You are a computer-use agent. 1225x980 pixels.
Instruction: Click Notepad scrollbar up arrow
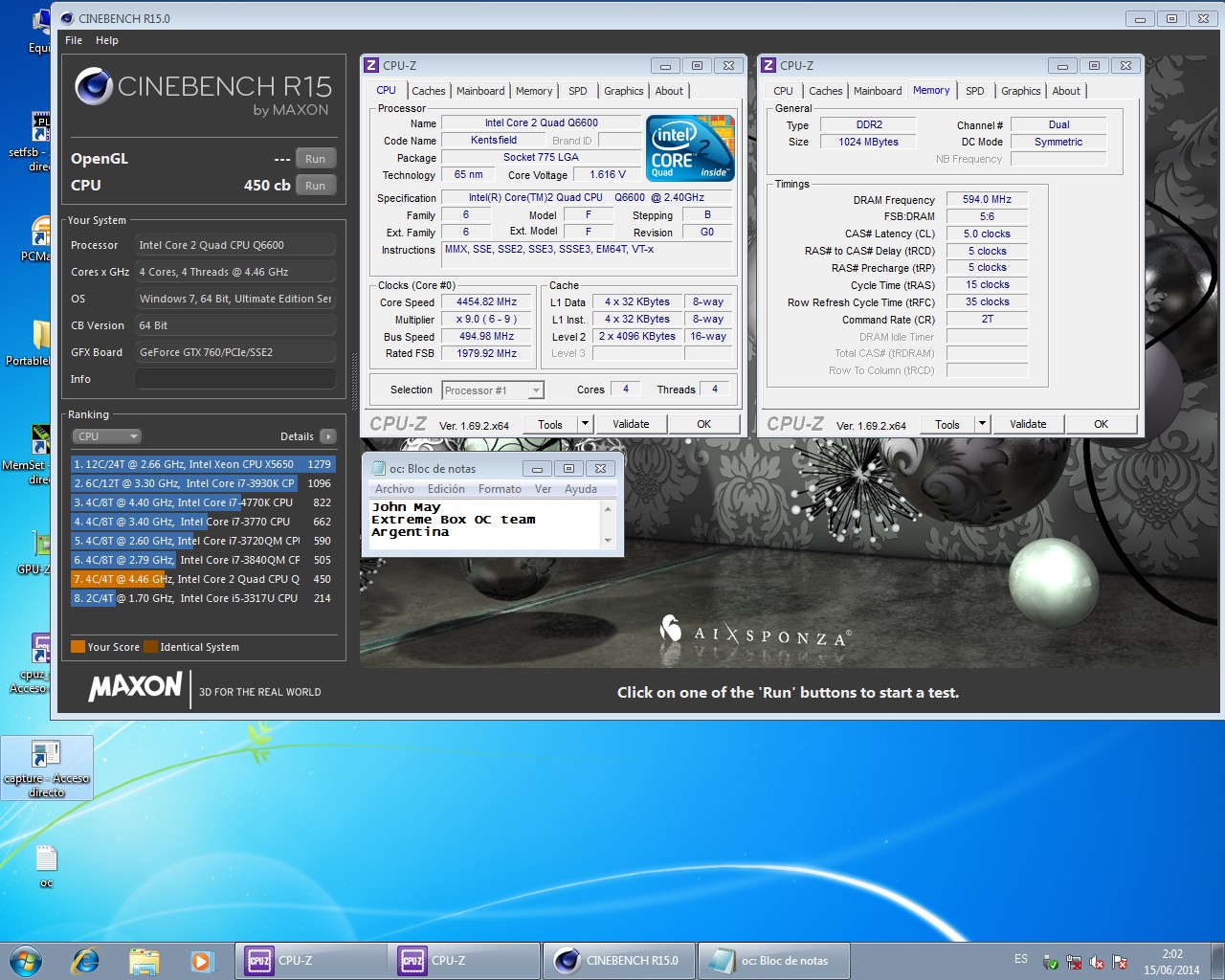coord(608,508)
